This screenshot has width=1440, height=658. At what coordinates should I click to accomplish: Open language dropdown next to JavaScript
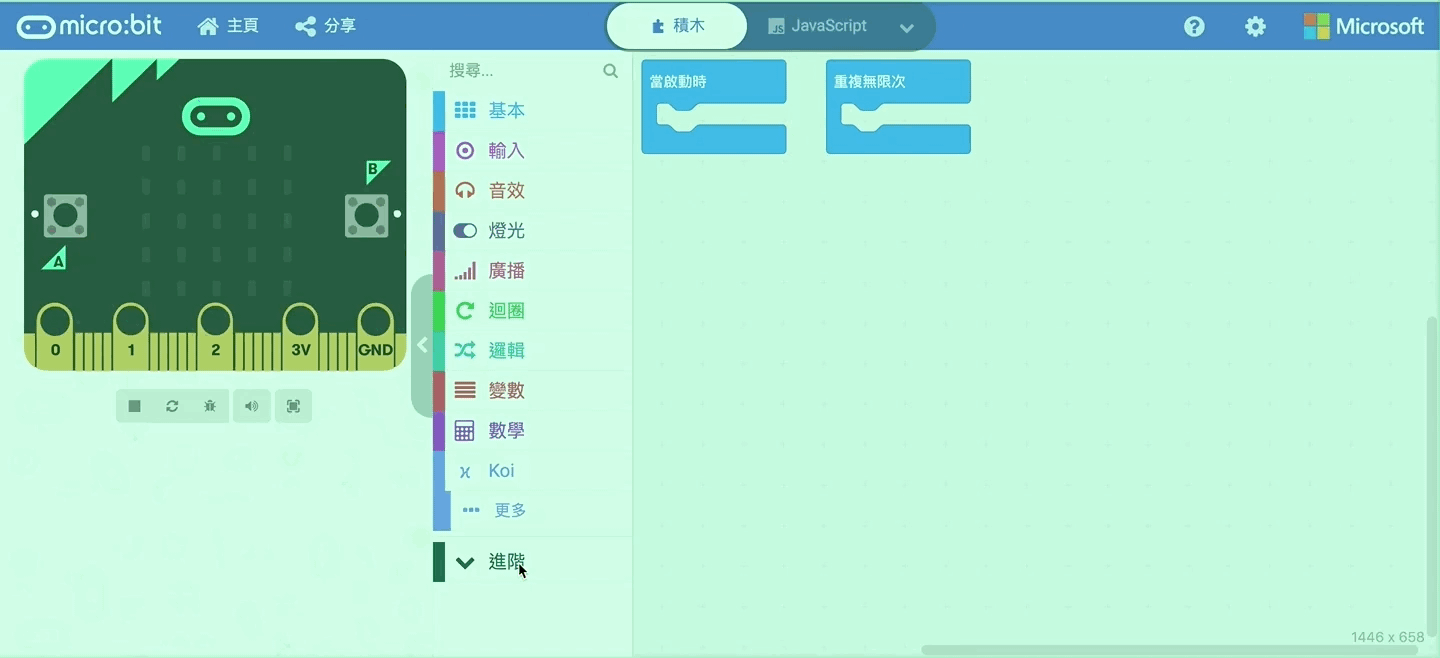click(907, 28)
